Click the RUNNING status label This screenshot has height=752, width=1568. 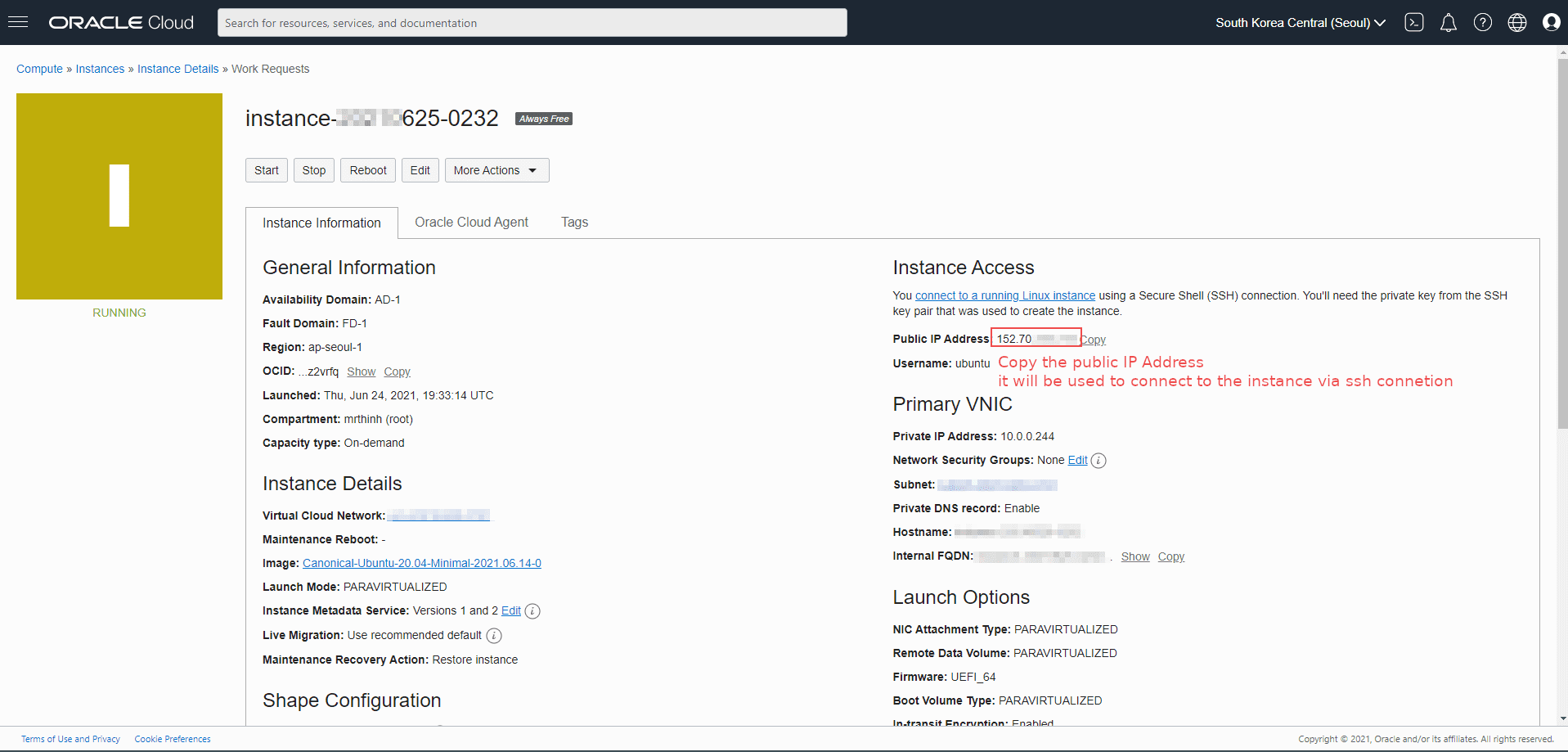click(x=119, y=313)
